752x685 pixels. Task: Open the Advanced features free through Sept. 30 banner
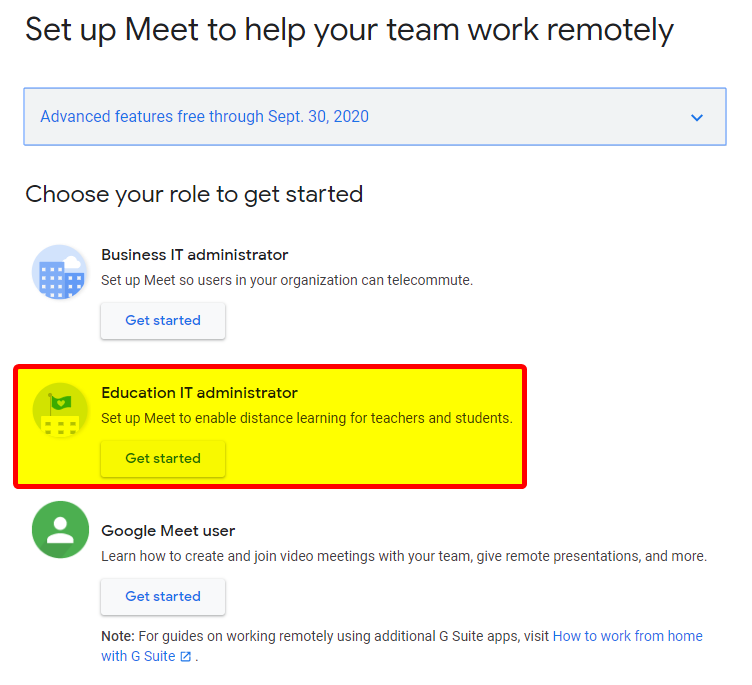[375, 117]
